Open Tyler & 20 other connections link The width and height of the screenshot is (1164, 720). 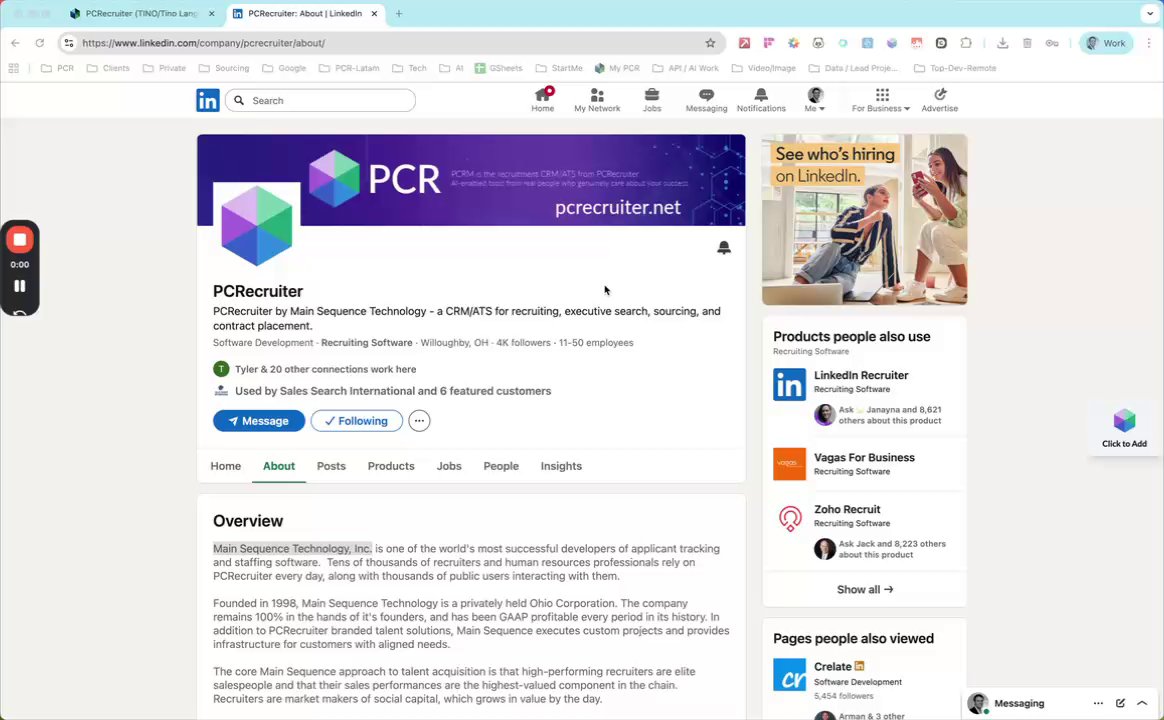(x=325, y=369)
